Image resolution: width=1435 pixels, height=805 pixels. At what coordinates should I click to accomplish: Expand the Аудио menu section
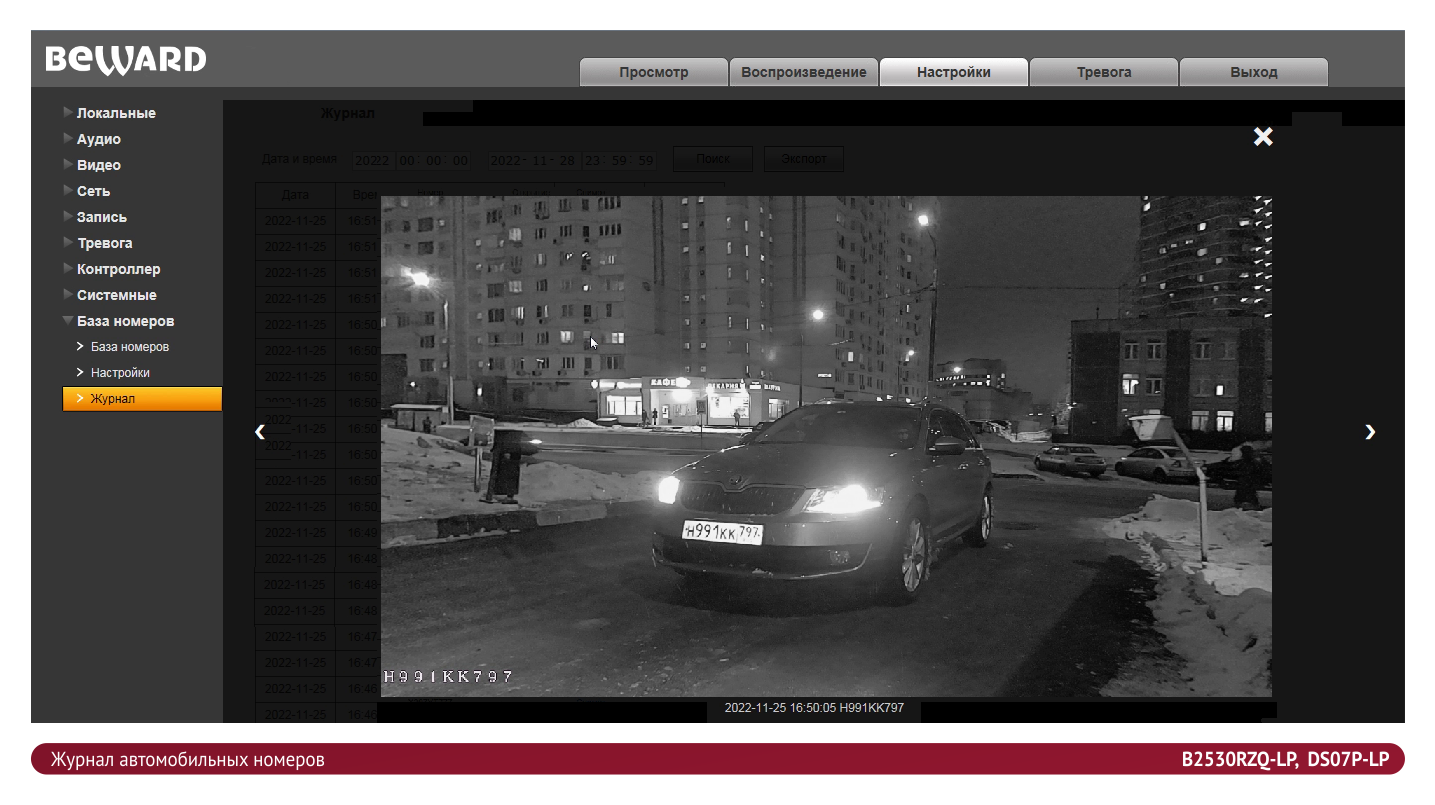coord(98,139)
